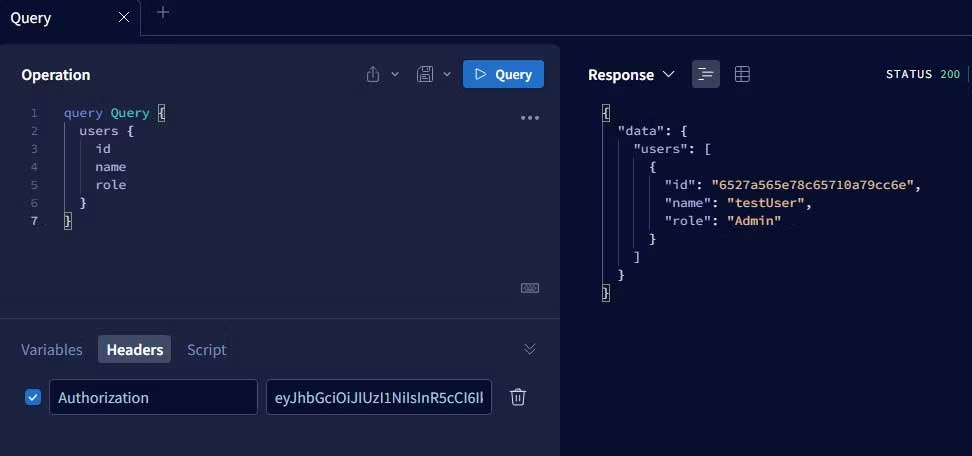Screen dimensions: 972x456
Task: Open the Script tab
Action: [x=206, y=349]
